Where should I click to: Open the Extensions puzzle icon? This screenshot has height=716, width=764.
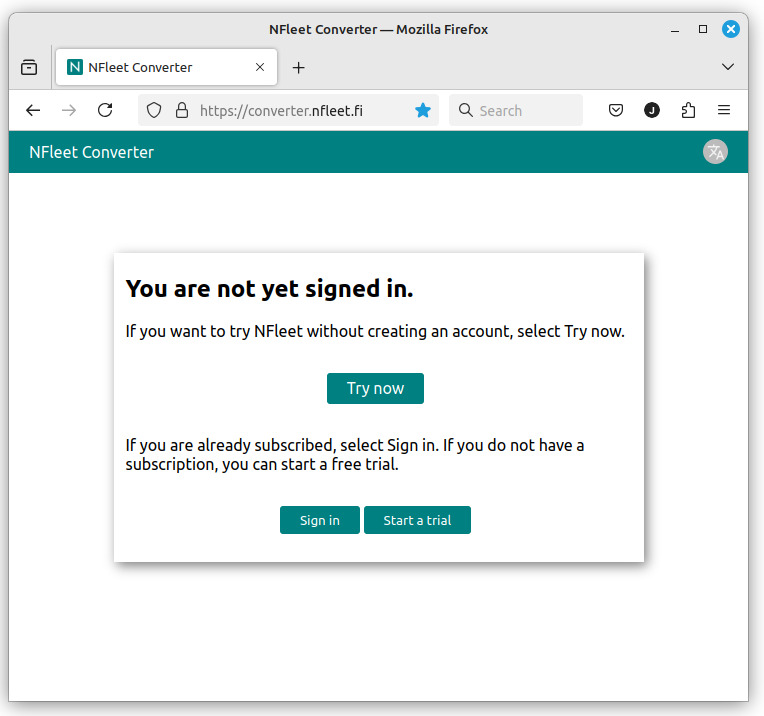point(688,110)
